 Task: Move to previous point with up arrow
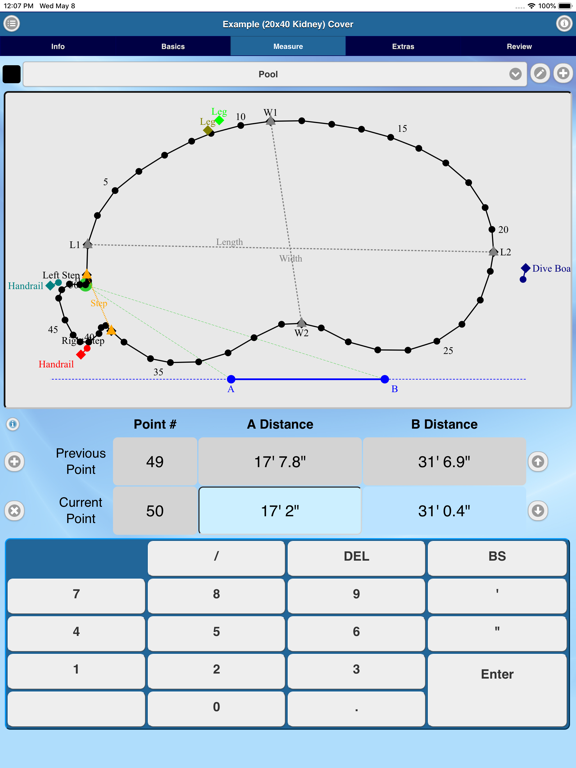click(x=538, y=461)
